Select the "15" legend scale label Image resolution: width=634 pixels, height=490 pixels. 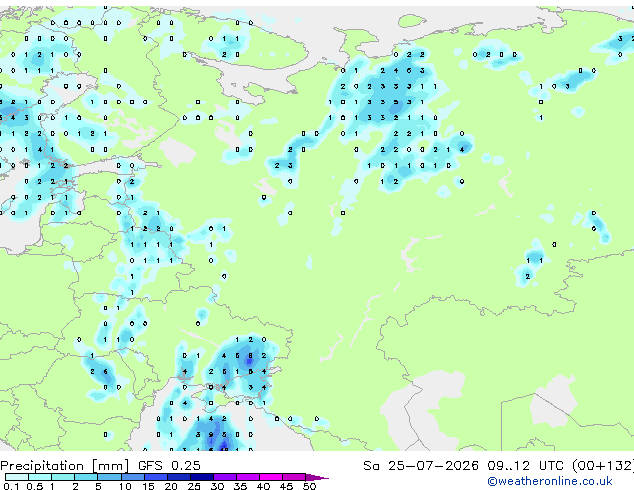[148, 486]
